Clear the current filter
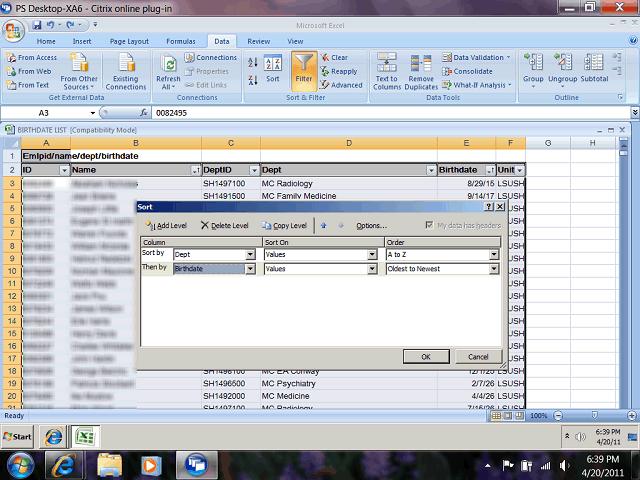Viewport: 640px width, 480px height. pos(334,58)
